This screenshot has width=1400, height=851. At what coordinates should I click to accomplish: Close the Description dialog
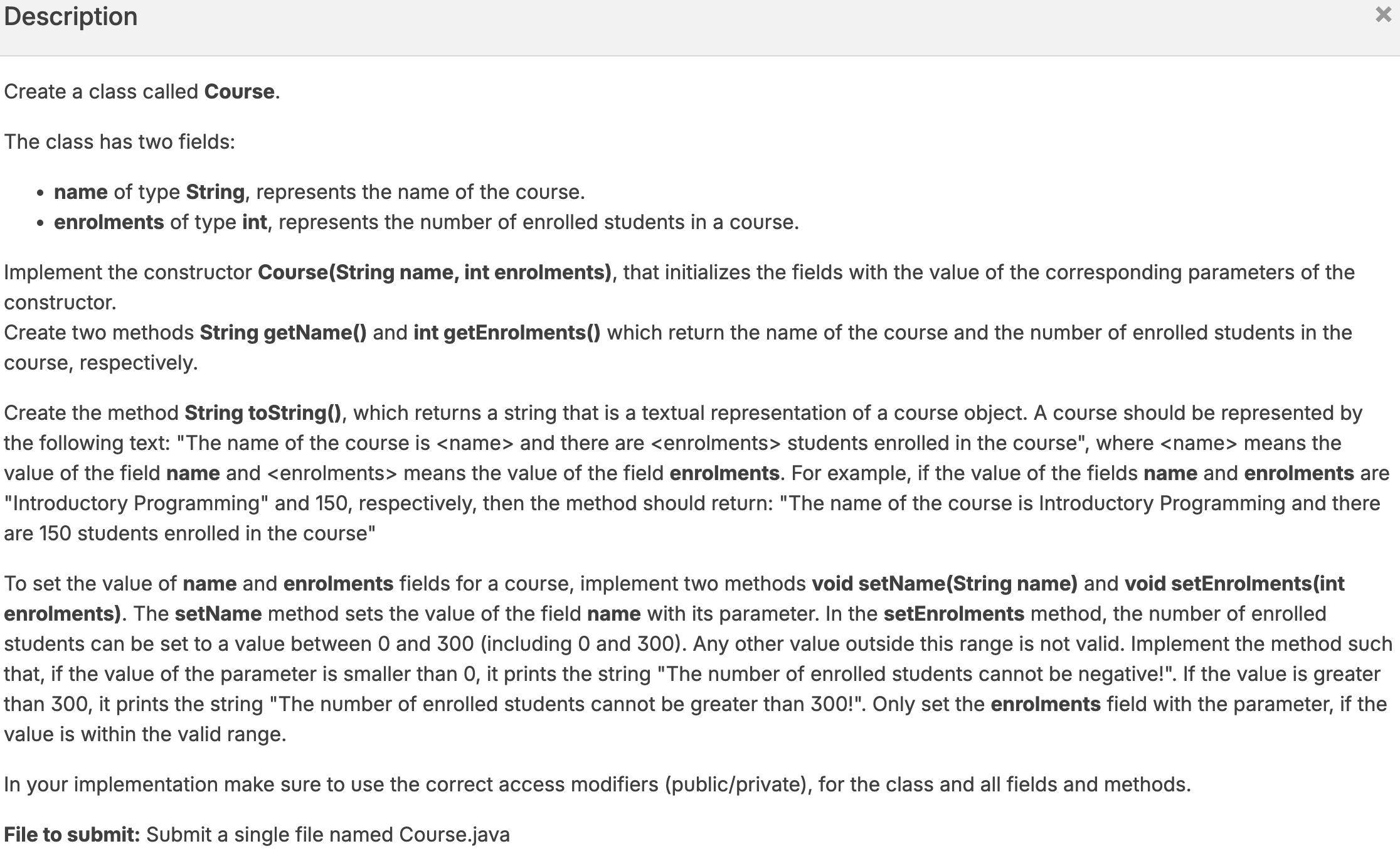tap(1382, 15)
